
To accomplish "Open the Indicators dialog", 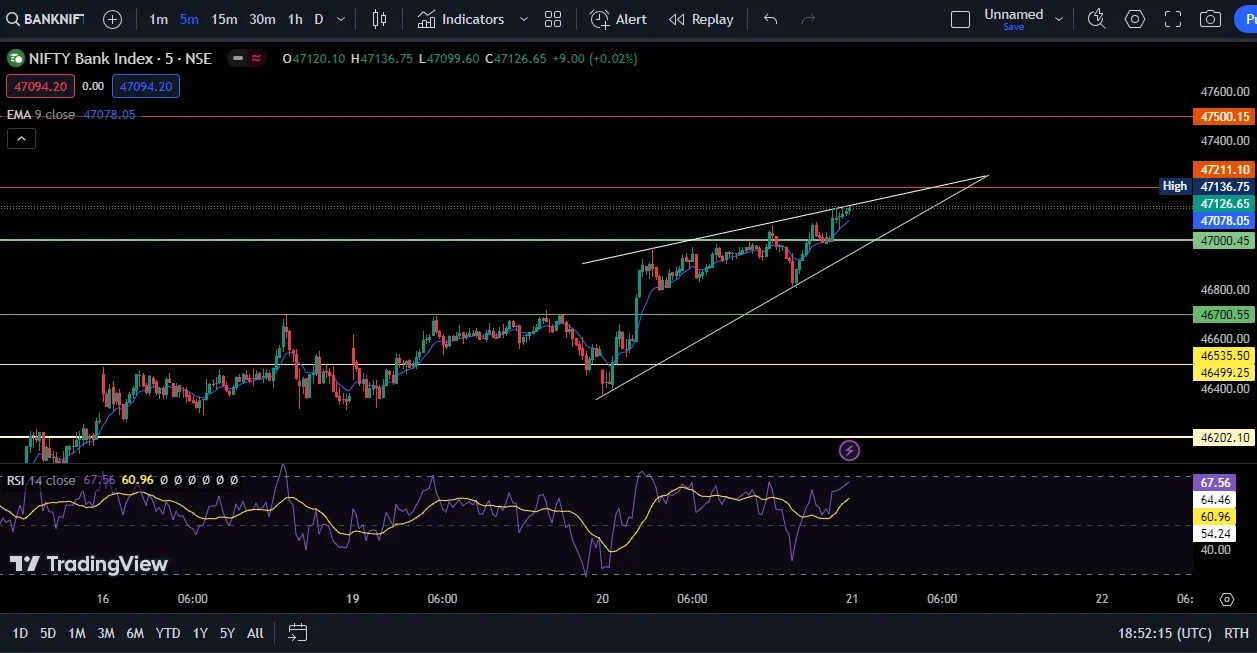I will click(x=461, y=19).
